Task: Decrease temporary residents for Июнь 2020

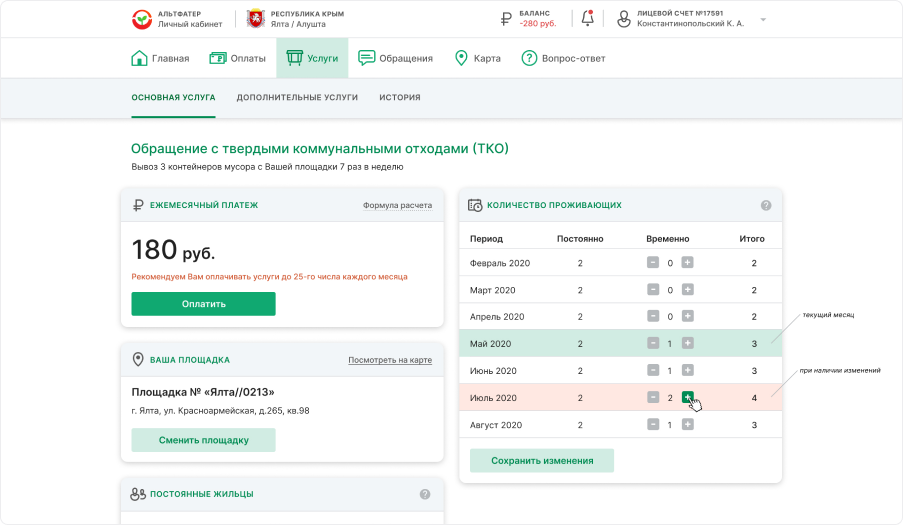Action: (x=652, y=370)
